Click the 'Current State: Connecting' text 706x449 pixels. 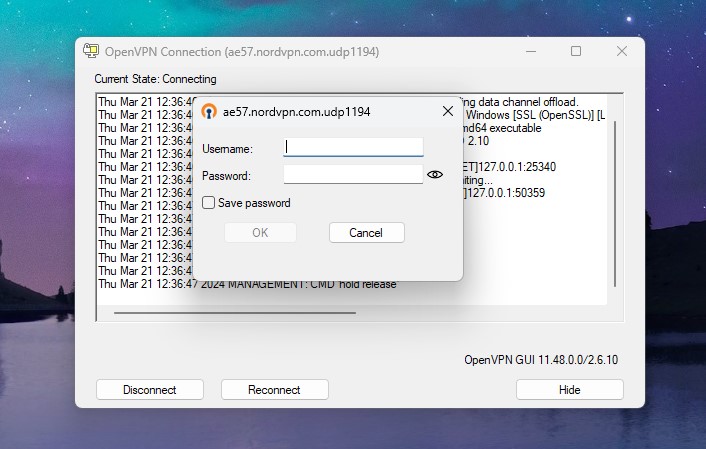[155, 79]
